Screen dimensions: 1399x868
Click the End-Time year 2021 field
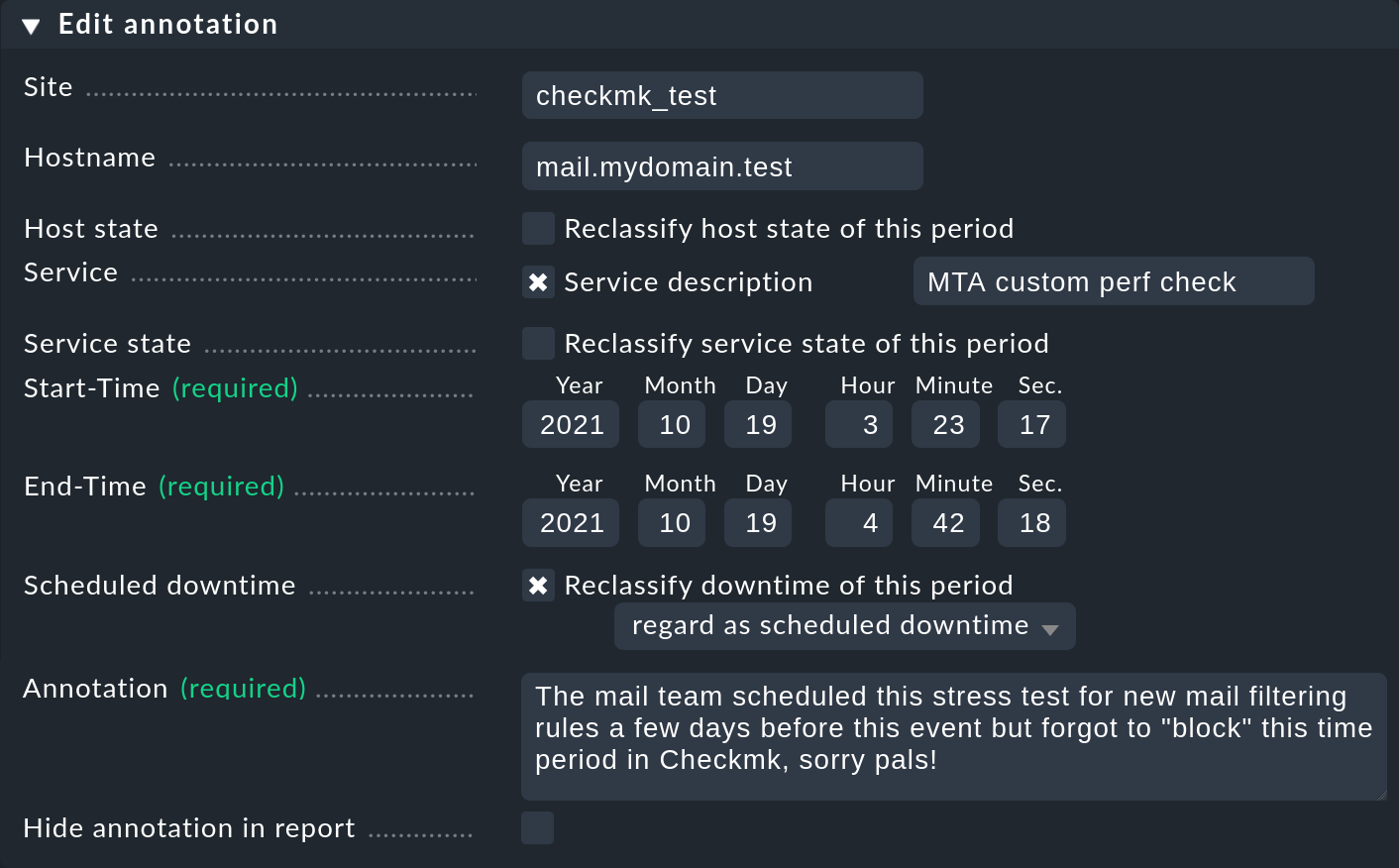click(570, 522)
